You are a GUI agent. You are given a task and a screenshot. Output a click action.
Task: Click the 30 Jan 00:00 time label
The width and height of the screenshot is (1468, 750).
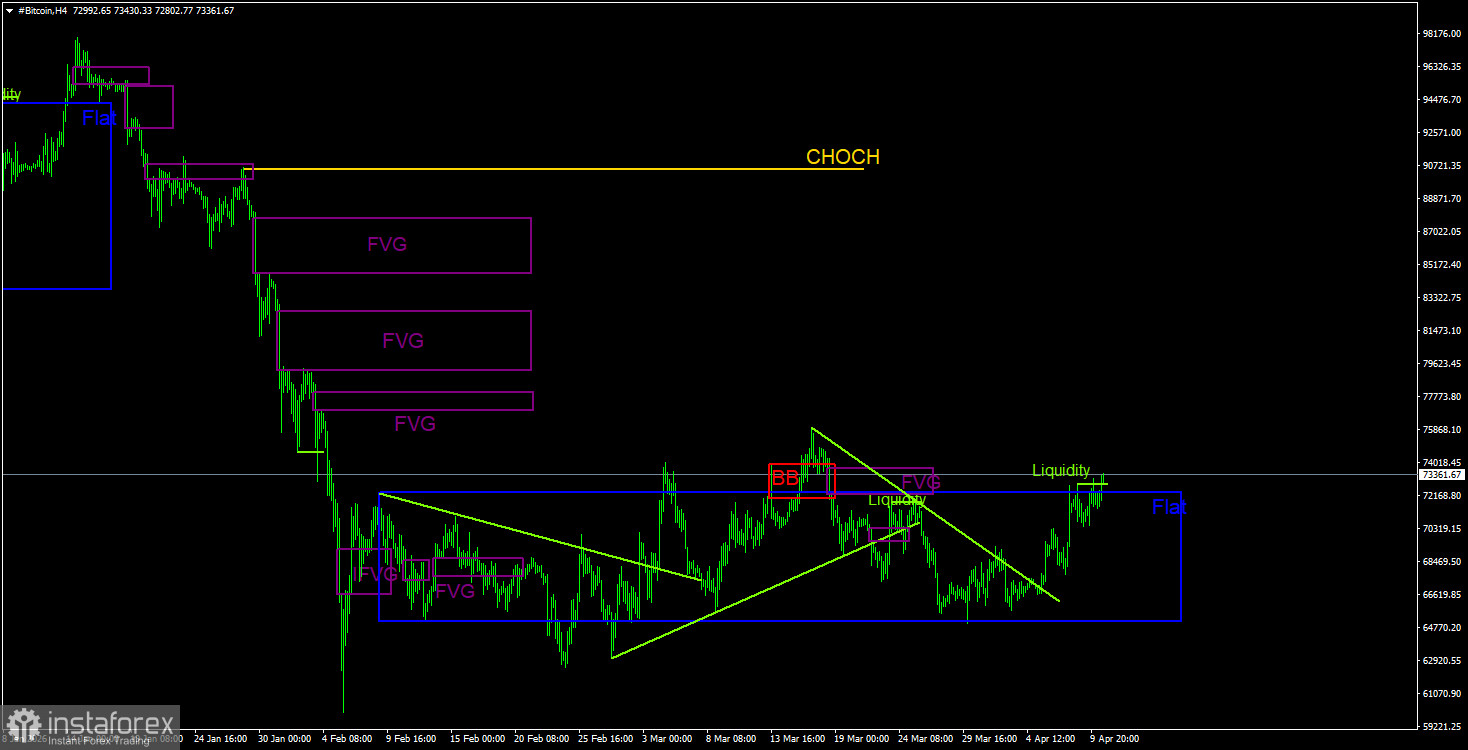tap(285, 740)
